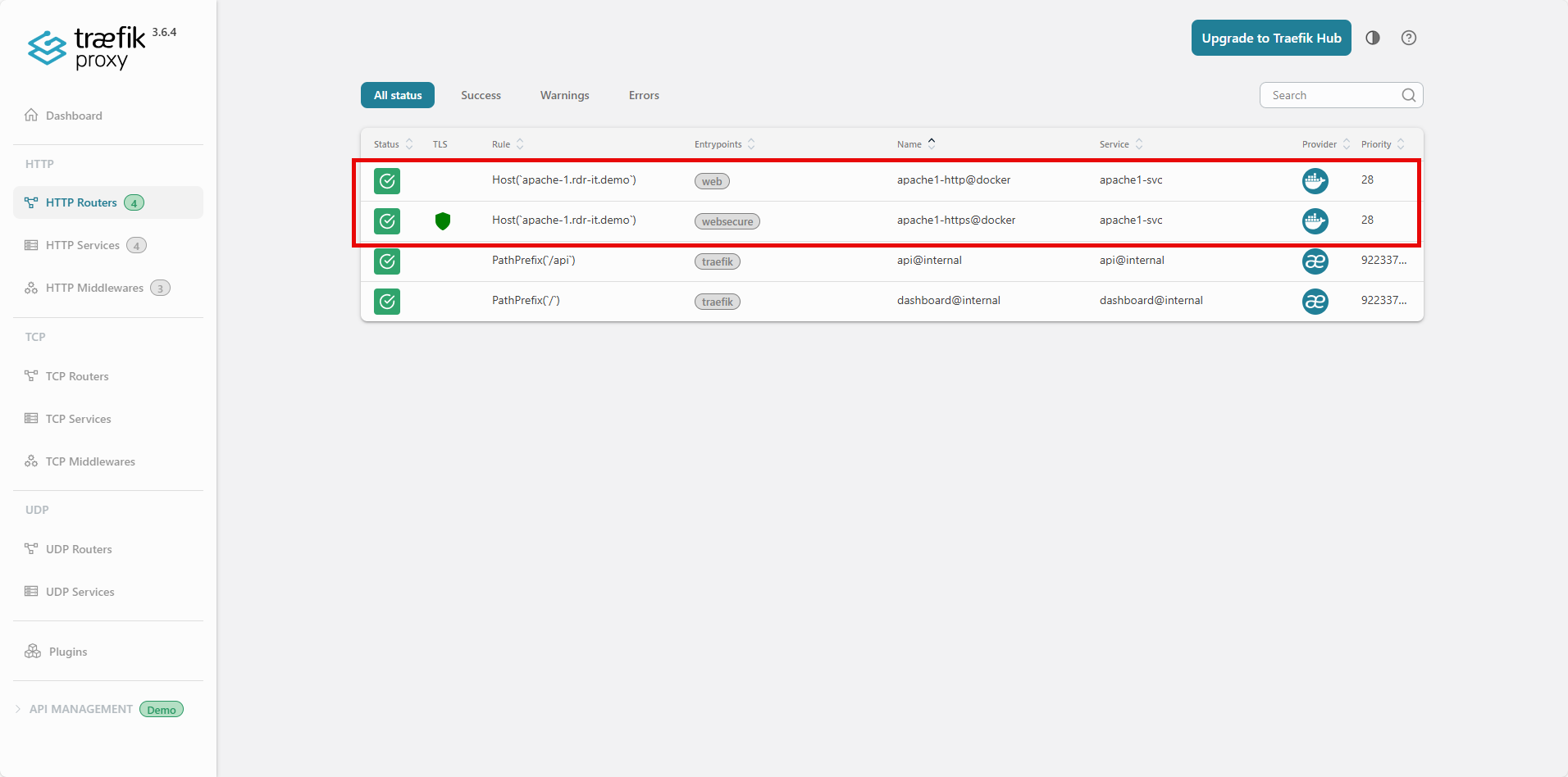Click success status icon of dashboard@internal router
This screenshot has height=777, width=1568.
pos(387,302)
